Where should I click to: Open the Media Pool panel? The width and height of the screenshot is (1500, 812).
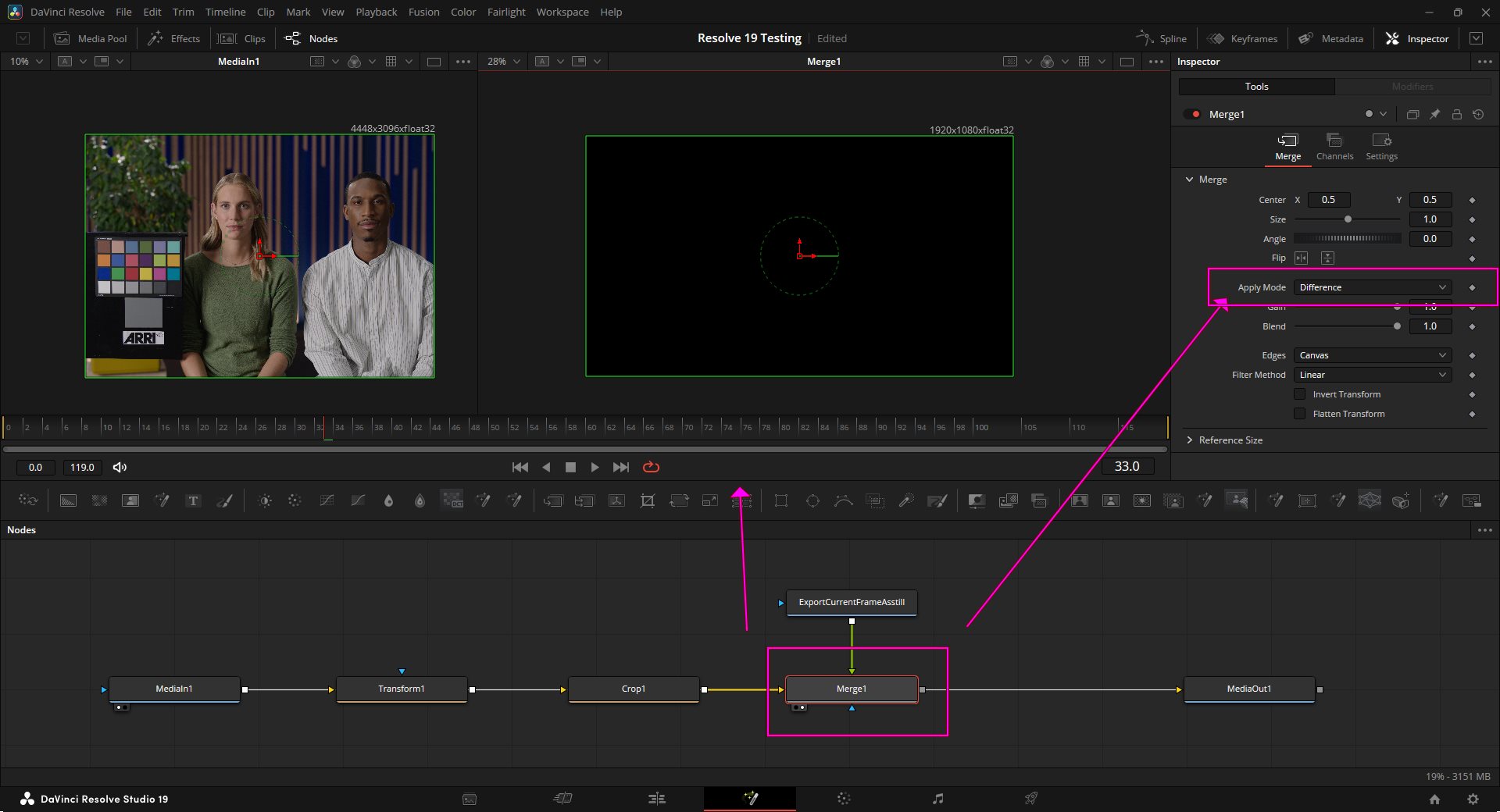pyautogui.click(x=91, y=38)
